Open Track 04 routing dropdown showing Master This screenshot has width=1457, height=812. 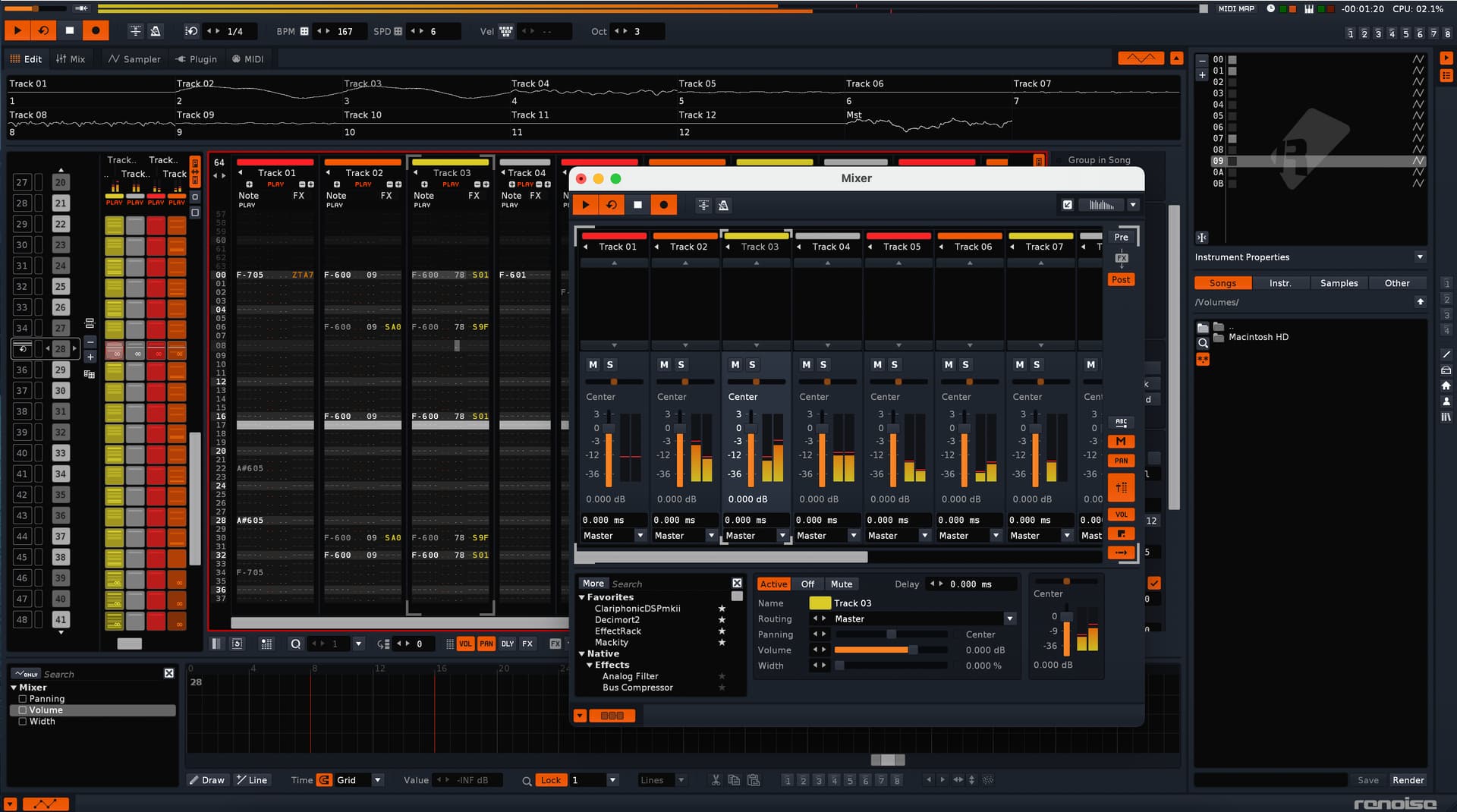pos(826,536)
